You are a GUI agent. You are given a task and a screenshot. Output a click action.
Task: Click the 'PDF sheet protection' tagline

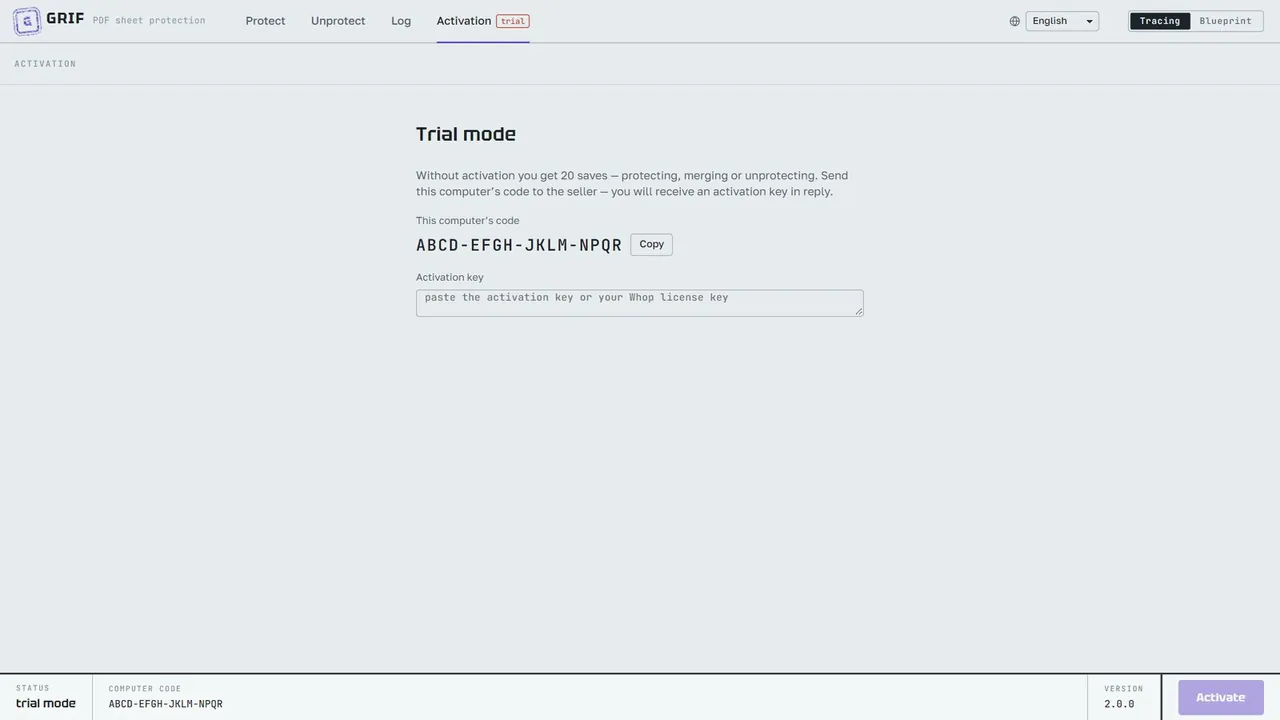(149, 21)
